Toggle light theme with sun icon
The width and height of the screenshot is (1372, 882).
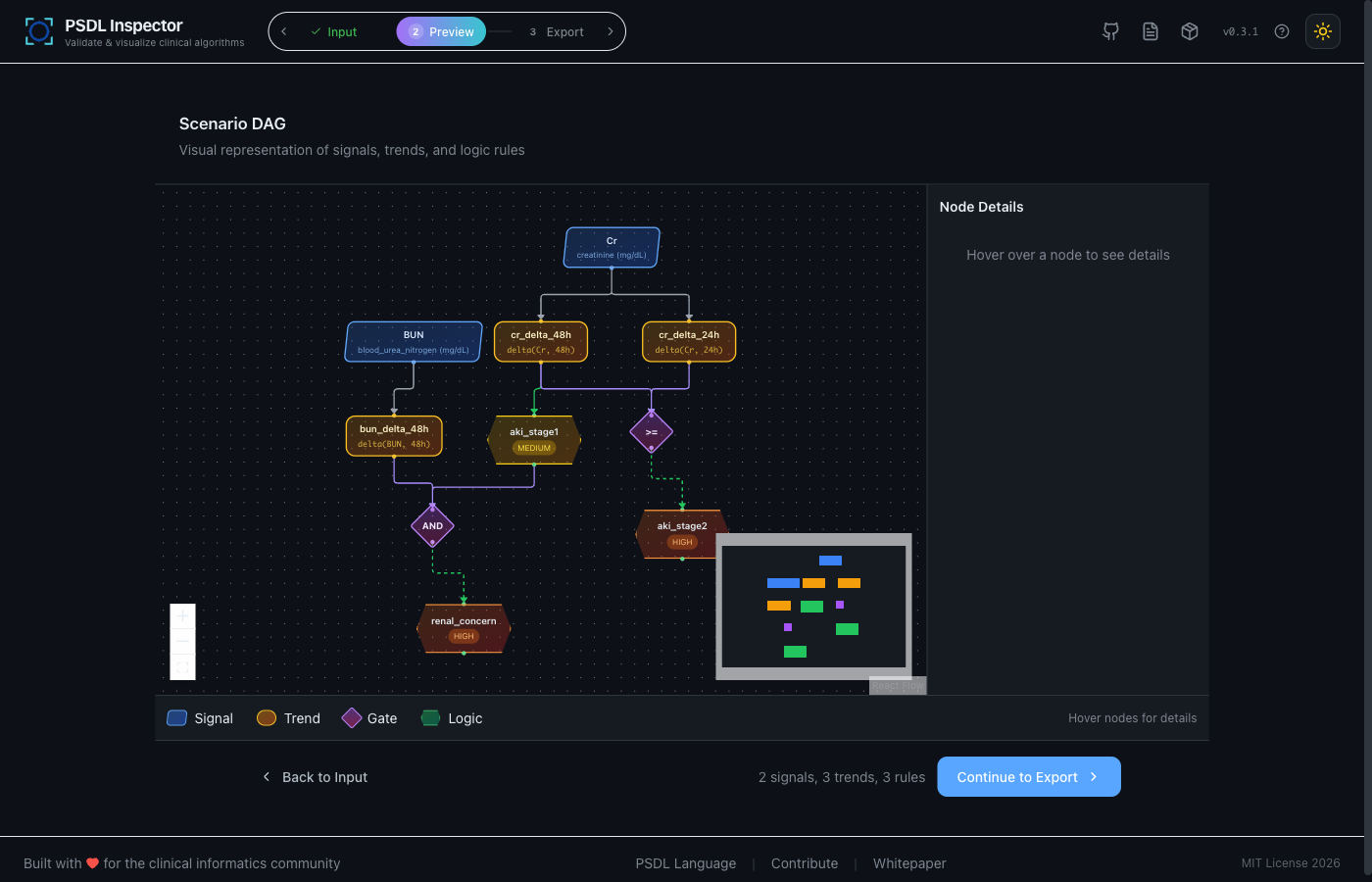pyautogui.click(x=1323, y=31)
